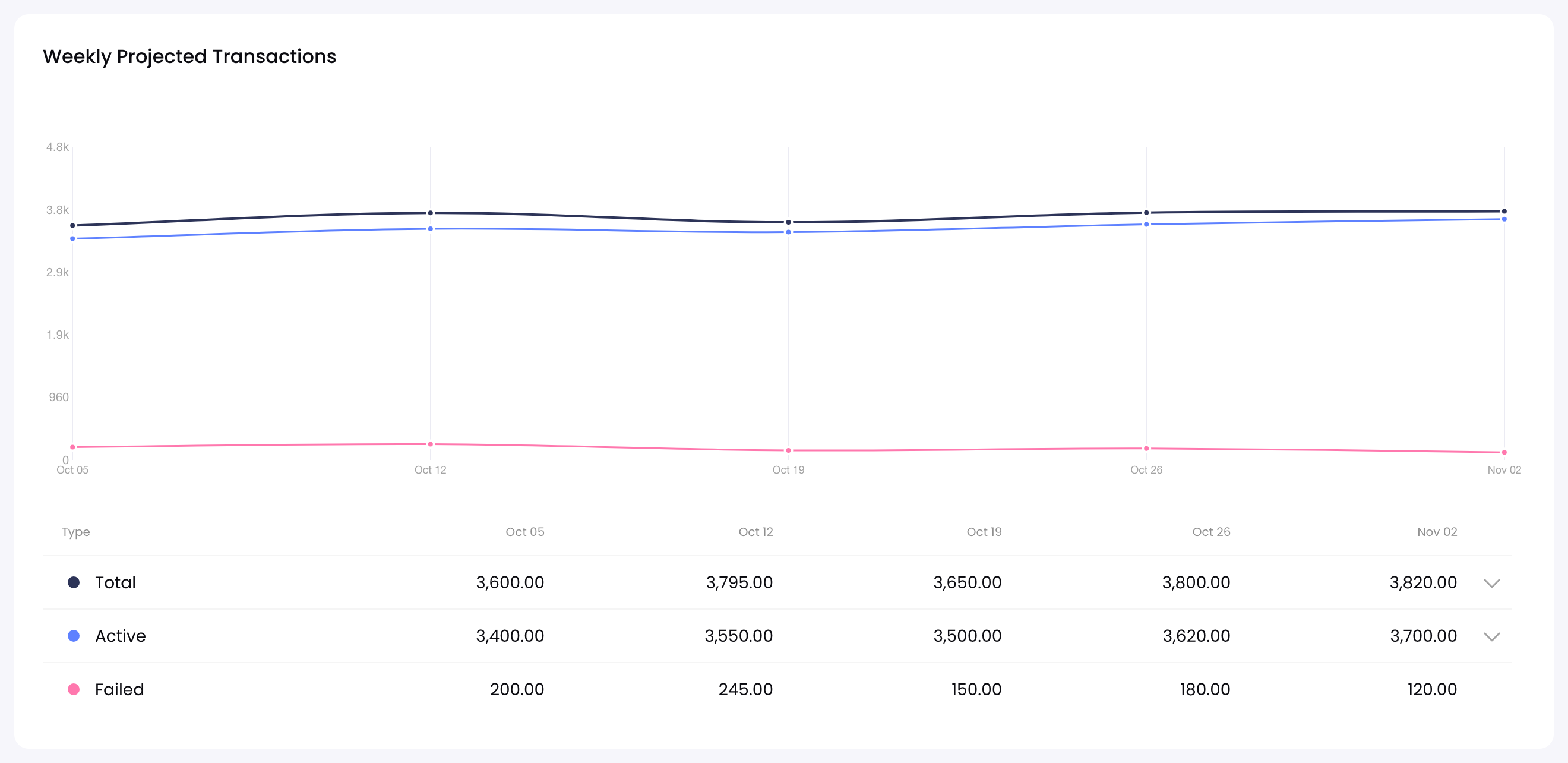
Task: Click the Active data point at Oct 19
Action: [788, 232]
